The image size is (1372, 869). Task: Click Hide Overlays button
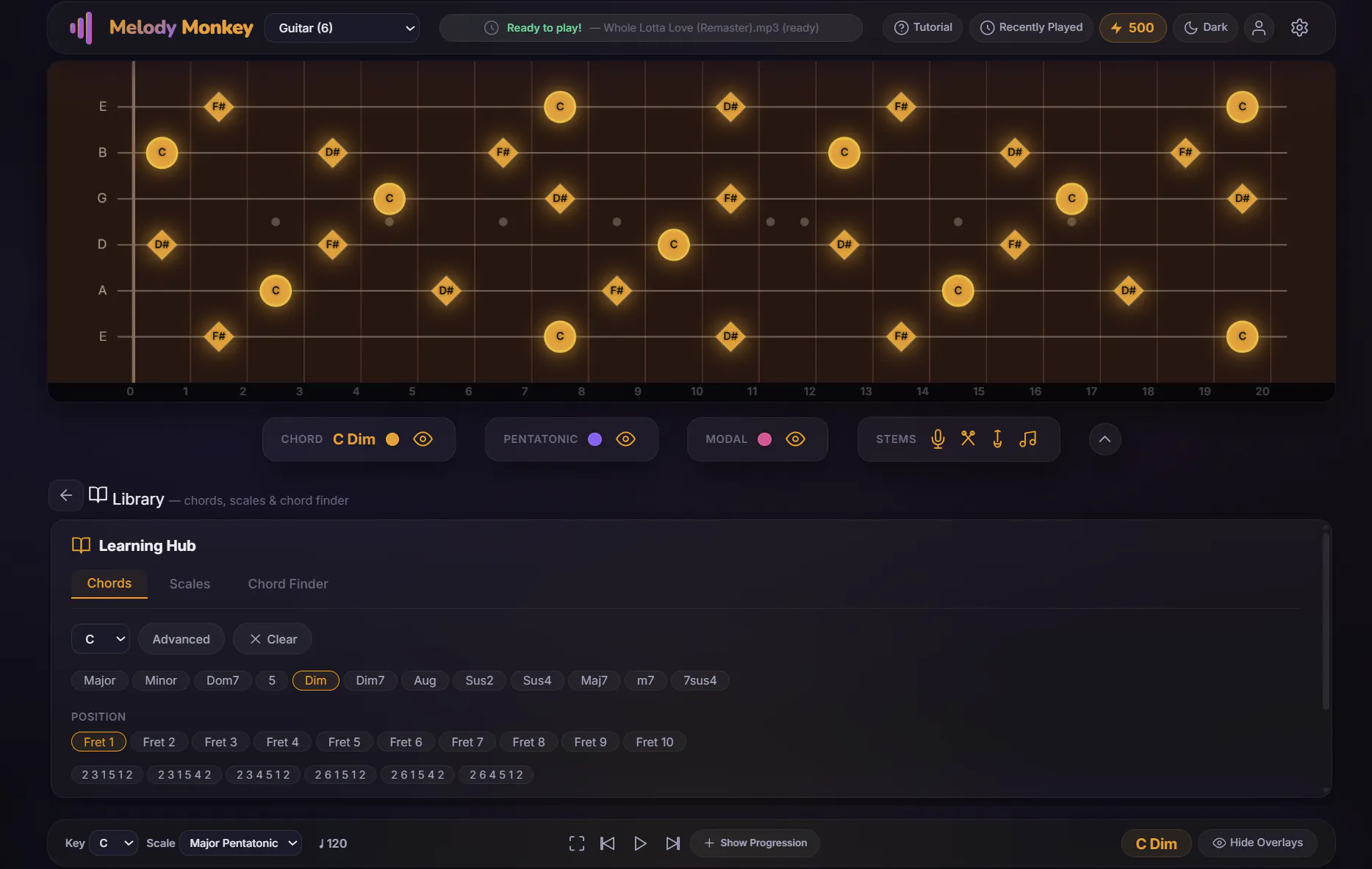[x=1257, y=843]
